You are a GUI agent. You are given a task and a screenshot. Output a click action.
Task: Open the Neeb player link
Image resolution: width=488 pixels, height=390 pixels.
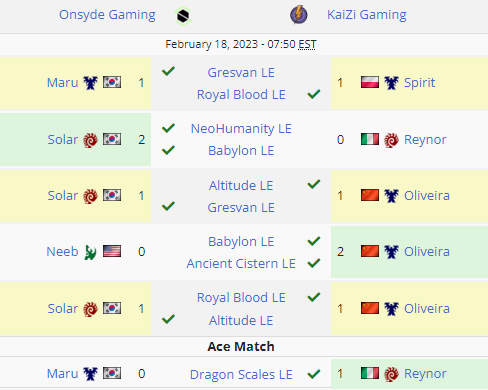(x=62, y=252)
